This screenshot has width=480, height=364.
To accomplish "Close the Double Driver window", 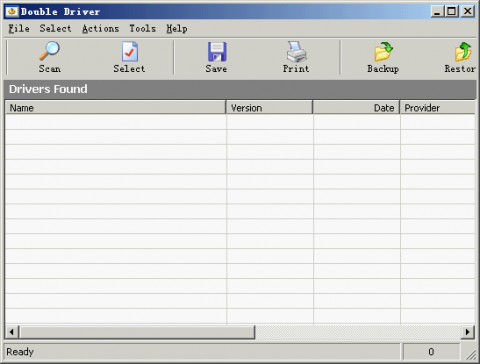I will (x=468, y=12).
